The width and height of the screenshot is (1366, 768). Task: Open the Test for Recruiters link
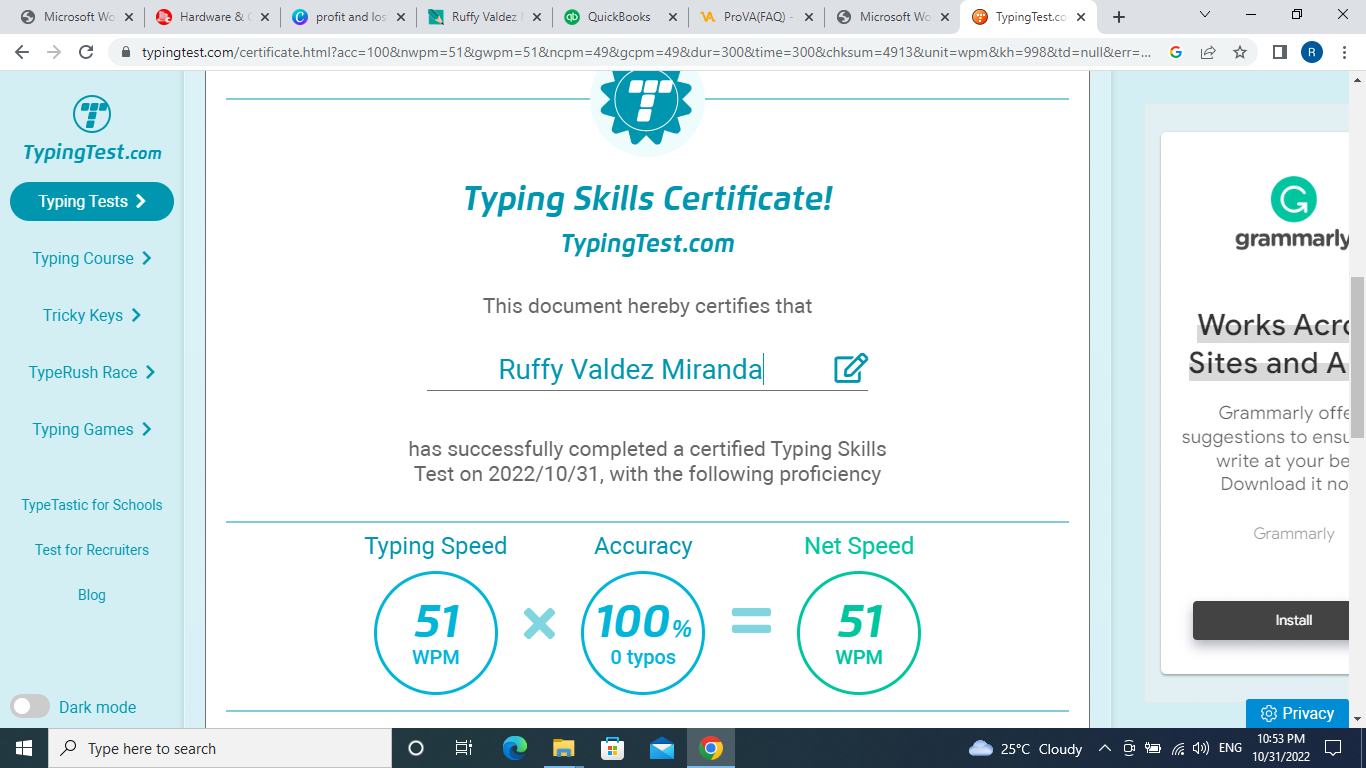[x=92, y=550]
